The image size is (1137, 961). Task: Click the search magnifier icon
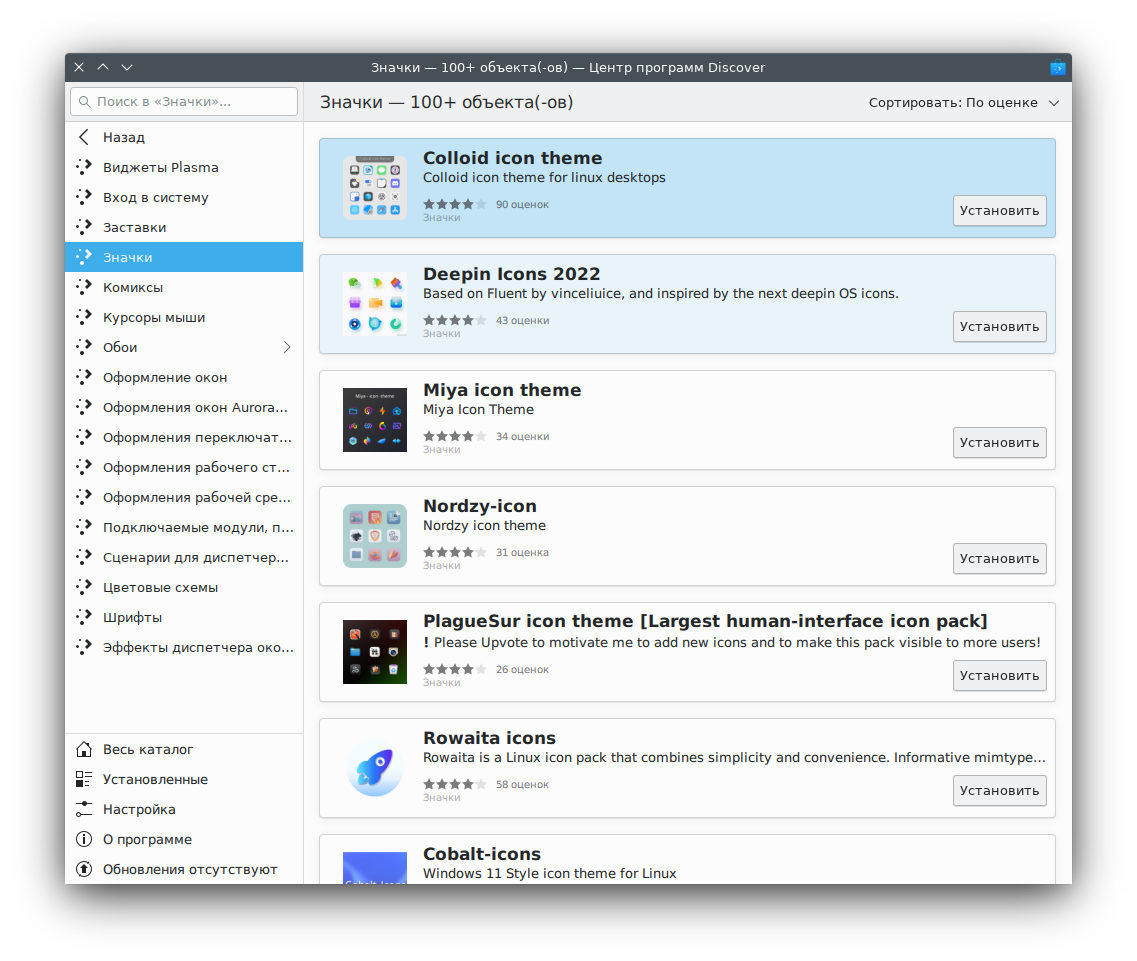(x=85, y=102)
